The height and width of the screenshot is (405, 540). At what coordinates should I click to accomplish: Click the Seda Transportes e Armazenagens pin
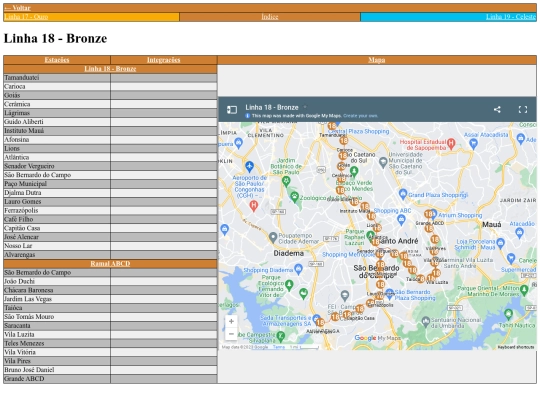point(316,319)
